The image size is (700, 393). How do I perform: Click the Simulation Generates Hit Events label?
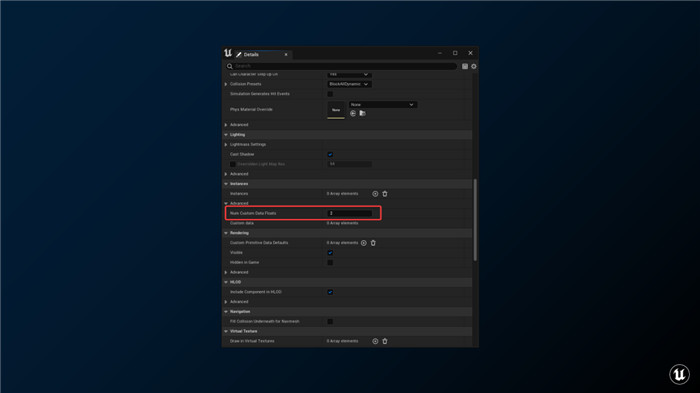260,94
